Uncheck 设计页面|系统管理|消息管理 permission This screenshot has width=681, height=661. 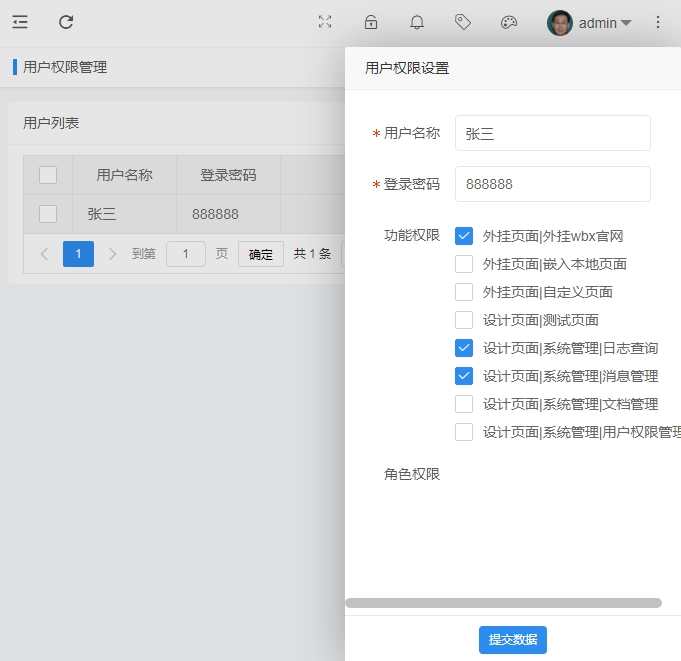[x=464, y=376]
